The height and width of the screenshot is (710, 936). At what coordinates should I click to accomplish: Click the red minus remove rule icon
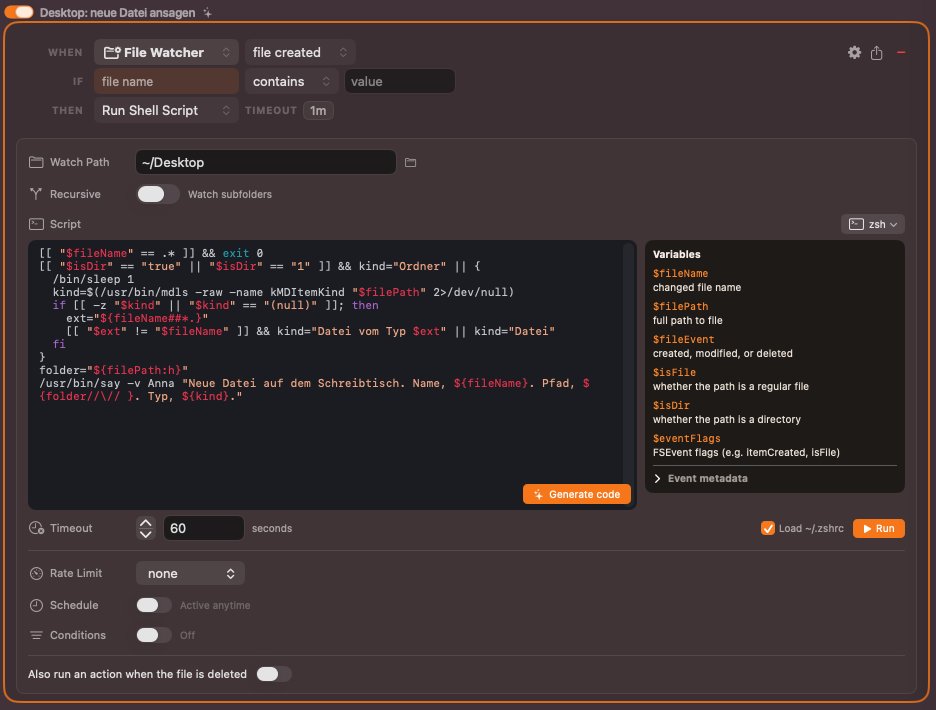pos(901,53)
